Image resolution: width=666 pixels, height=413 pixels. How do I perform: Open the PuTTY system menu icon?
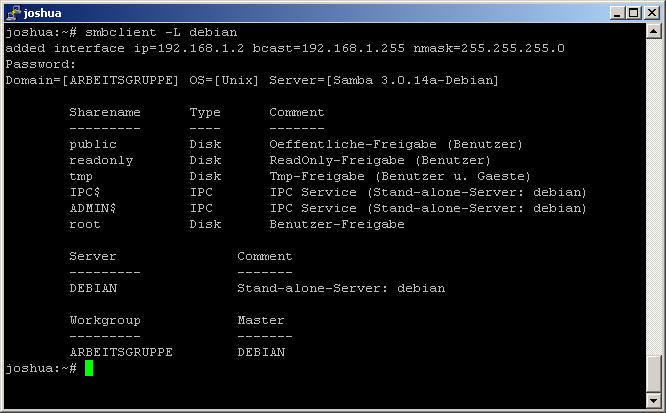(13, 12)
